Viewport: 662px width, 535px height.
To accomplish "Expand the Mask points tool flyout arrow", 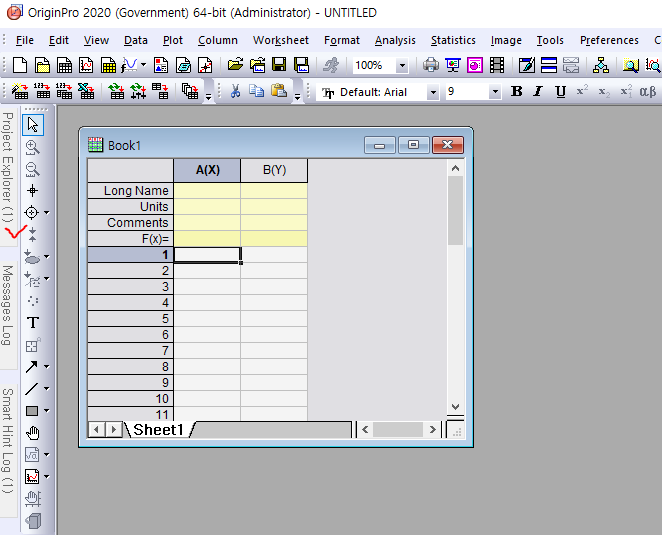I will 47,256.
